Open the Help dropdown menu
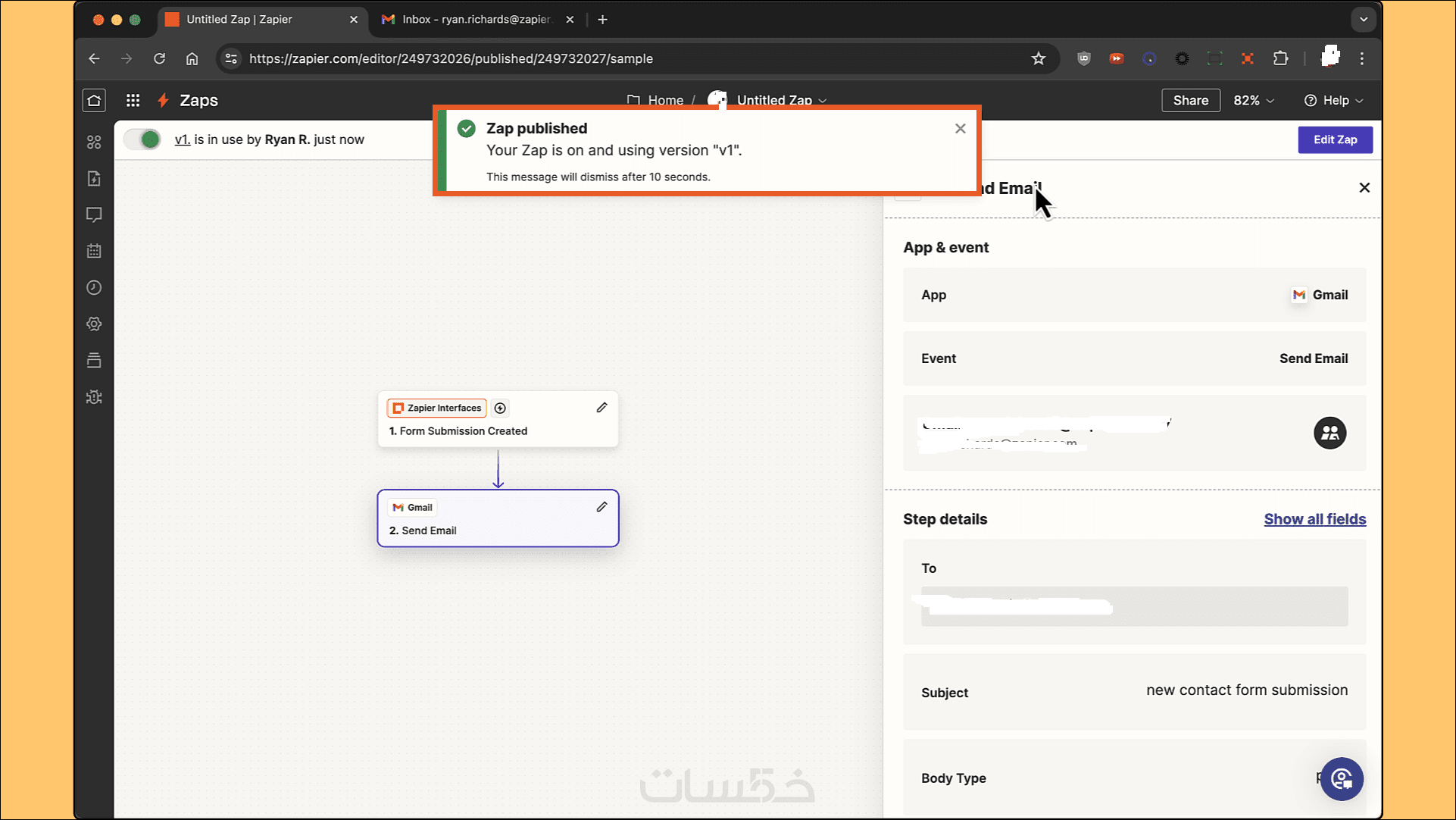 coord(1334,100)
